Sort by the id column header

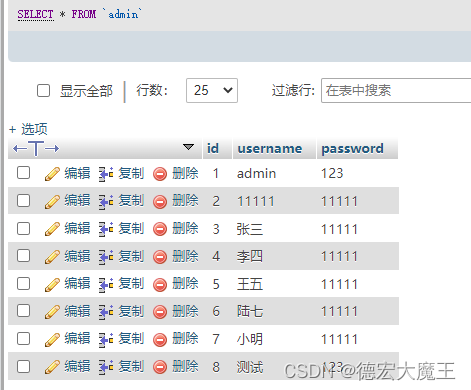[213, 148]
